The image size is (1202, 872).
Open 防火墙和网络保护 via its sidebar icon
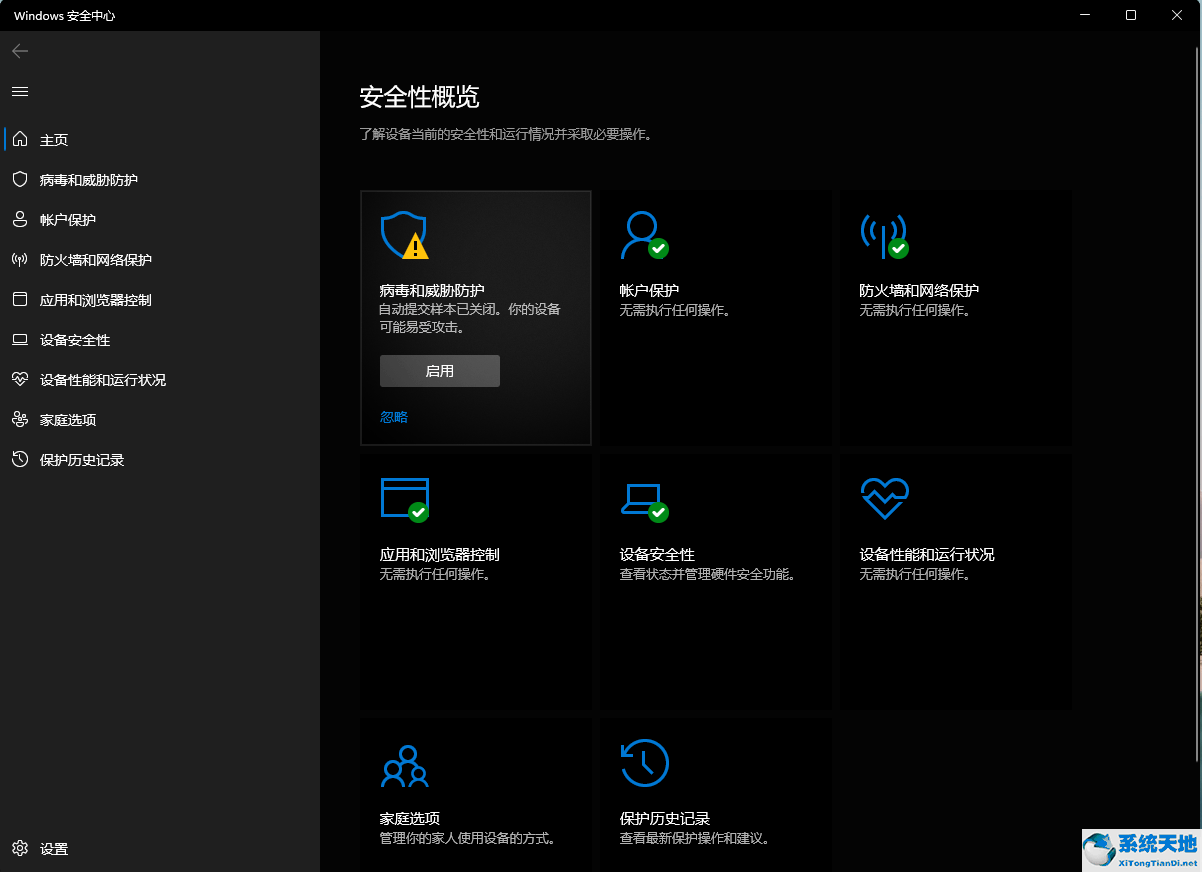pyautogui.click(x=22, y=259)
